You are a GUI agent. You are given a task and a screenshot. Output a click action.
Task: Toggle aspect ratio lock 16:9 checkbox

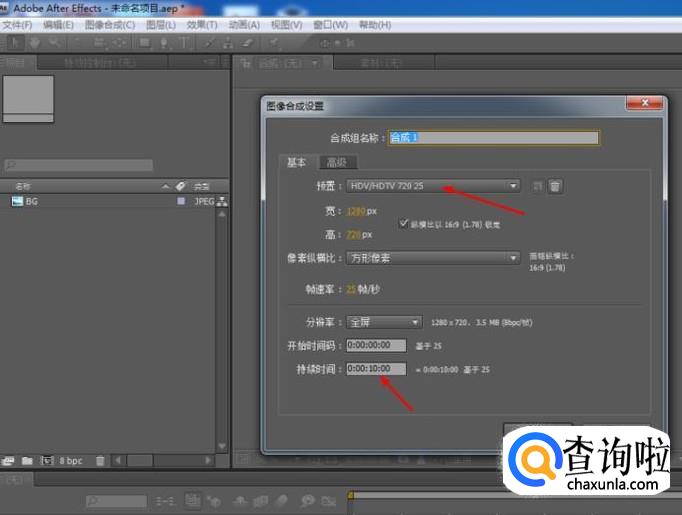(403, 224)
